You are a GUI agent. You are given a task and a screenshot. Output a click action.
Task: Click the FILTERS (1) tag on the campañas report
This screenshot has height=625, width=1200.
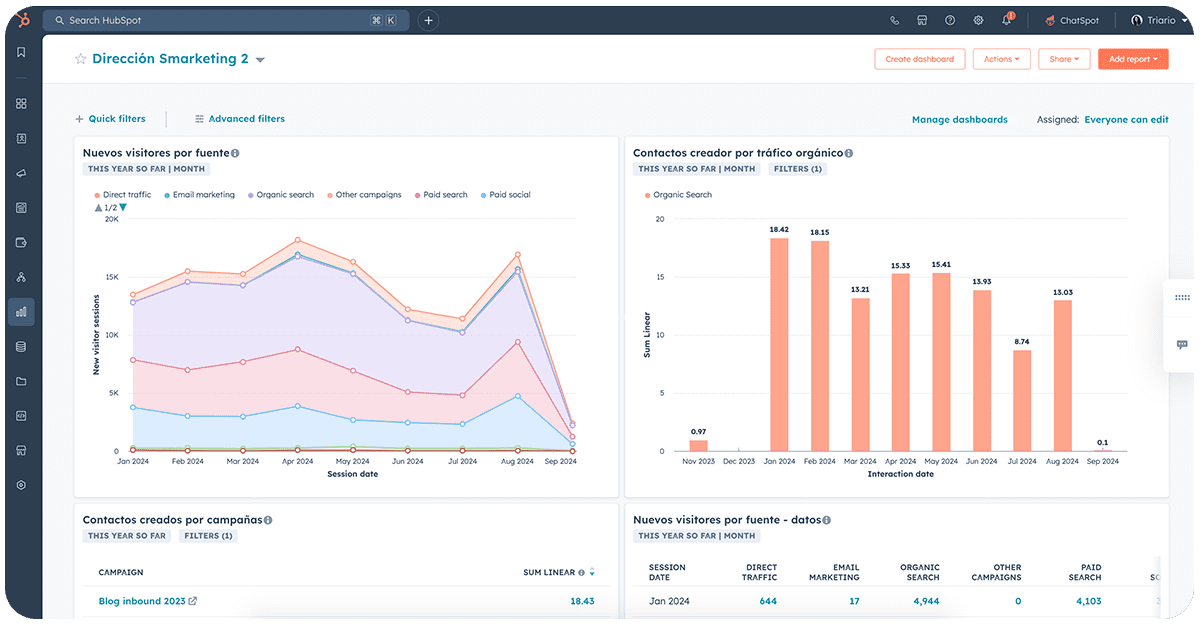[208, 536]
